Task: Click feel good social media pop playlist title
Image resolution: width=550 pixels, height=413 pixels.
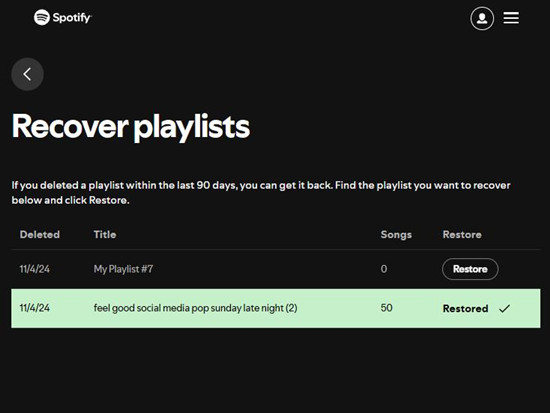Action: (x=195, y=308)
